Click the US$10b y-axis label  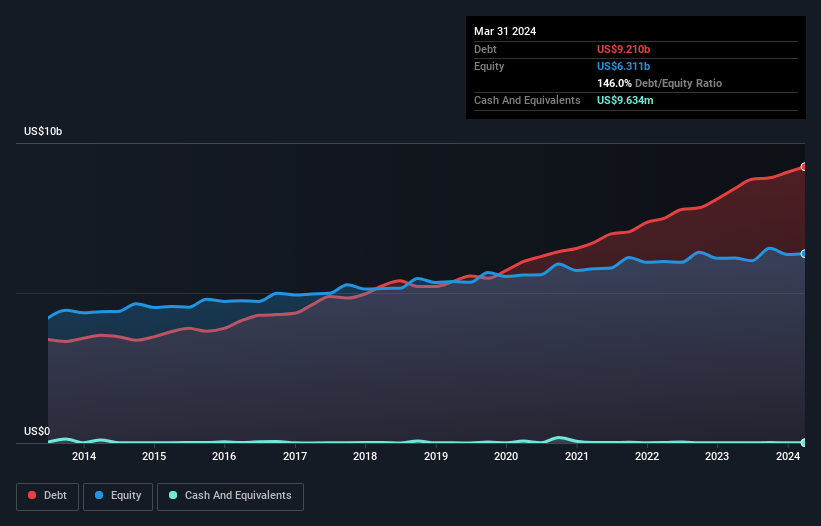43,131
